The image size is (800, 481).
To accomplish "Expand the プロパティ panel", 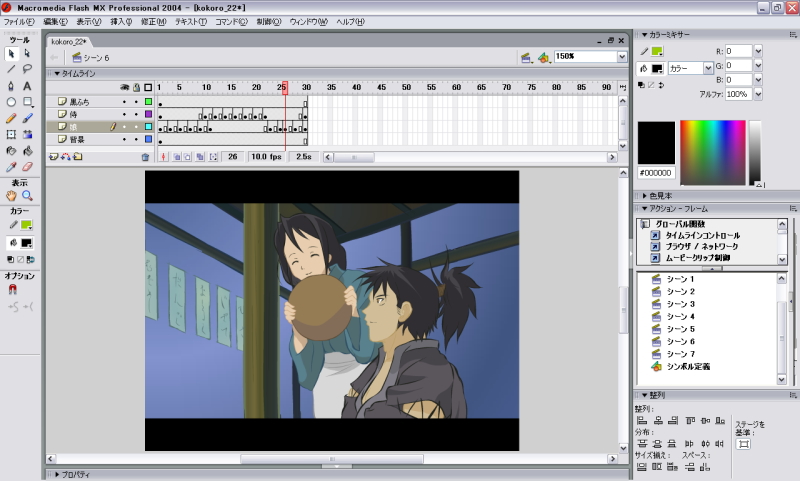I will click(x=57, y=475).
